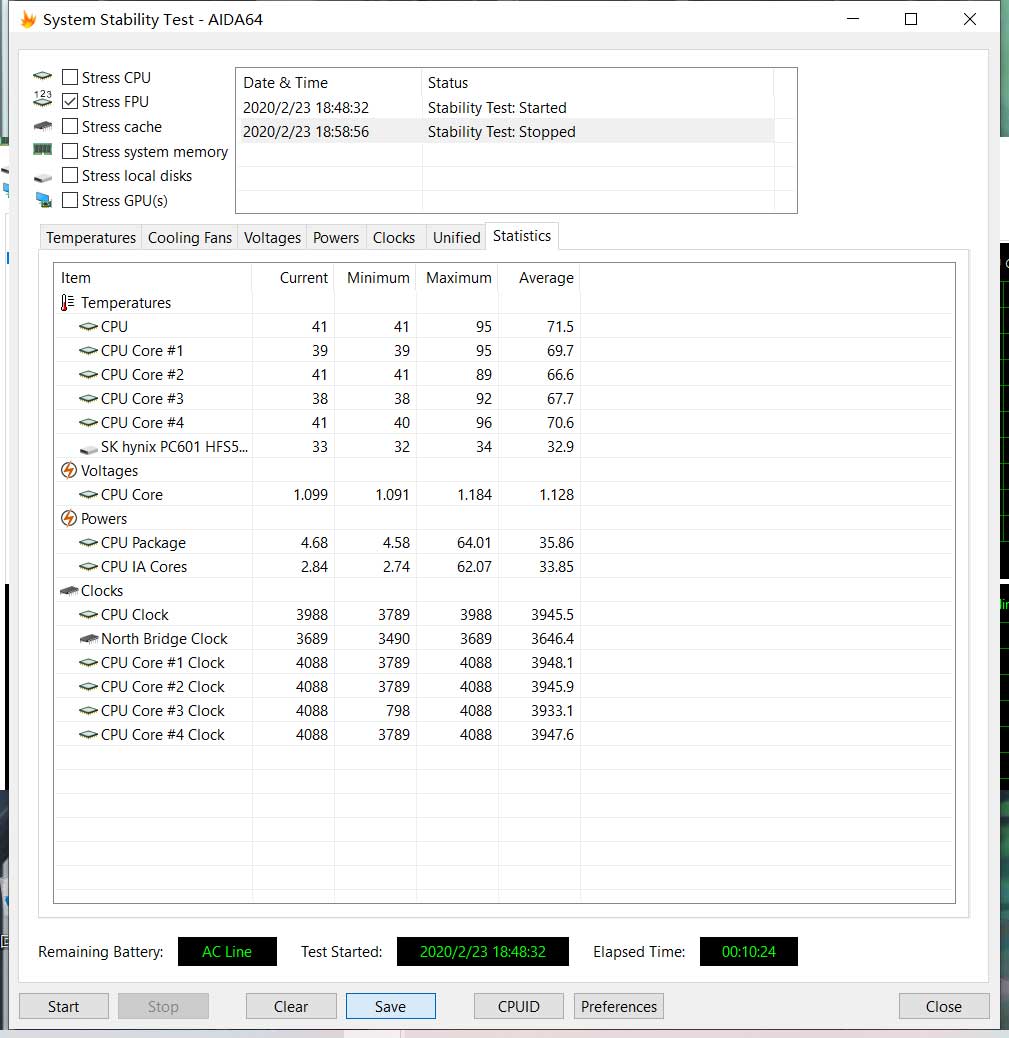This screenshot has height=1038, width=1009.
Task: Click the chip icon of the CPU Core #3 temperature row
Action: pos(88,399)
